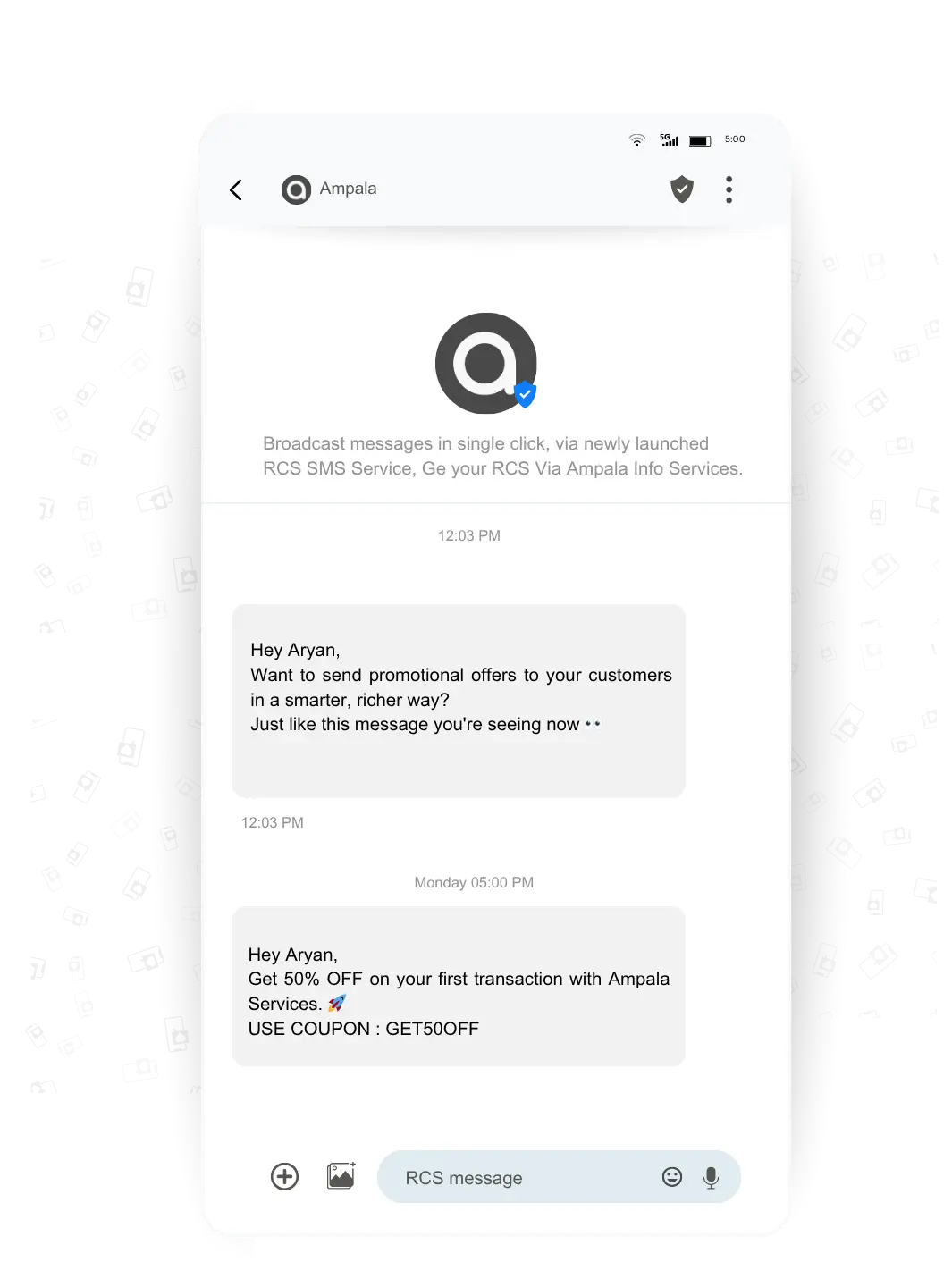
Task: Tap the blue verified badge on logo
Action: point(526,394)
